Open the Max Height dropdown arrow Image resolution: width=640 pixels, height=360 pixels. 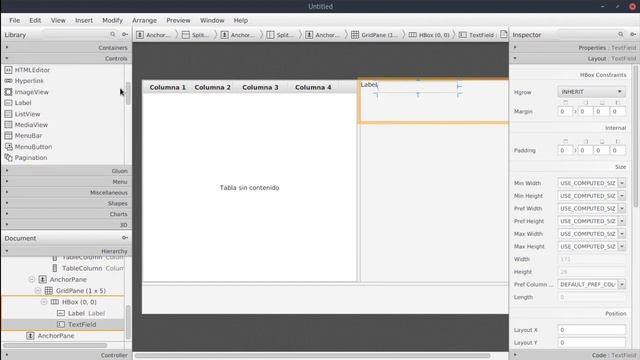pyautogui.click(x=622, y=247)
